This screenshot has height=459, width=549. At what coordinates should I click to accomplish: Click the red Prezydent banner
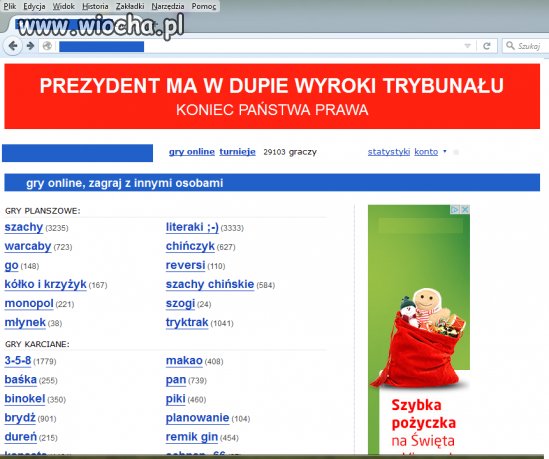[x=272, y=96]
